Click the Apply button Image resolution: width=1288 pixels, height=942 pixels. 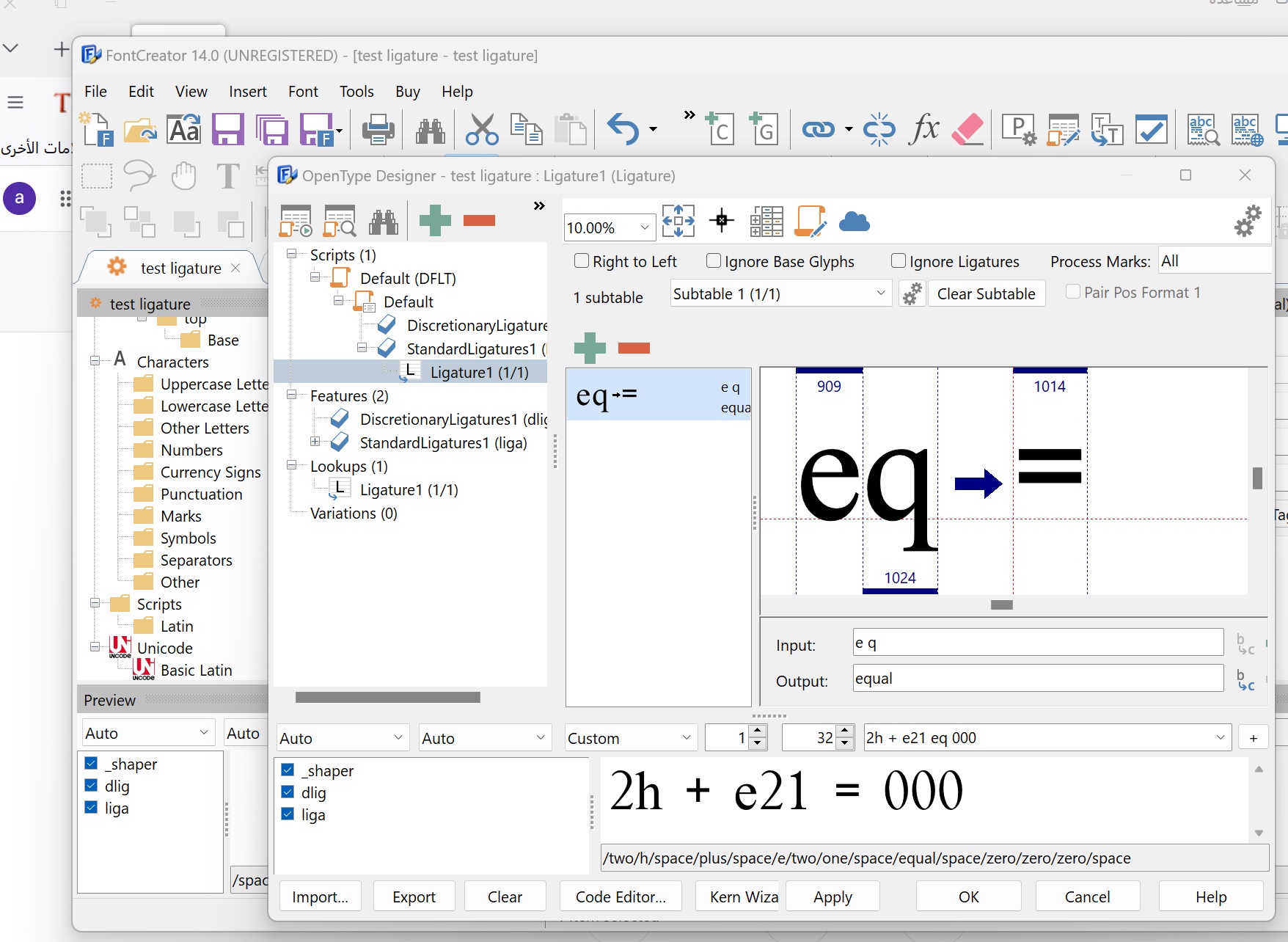(x=833, y=897)
